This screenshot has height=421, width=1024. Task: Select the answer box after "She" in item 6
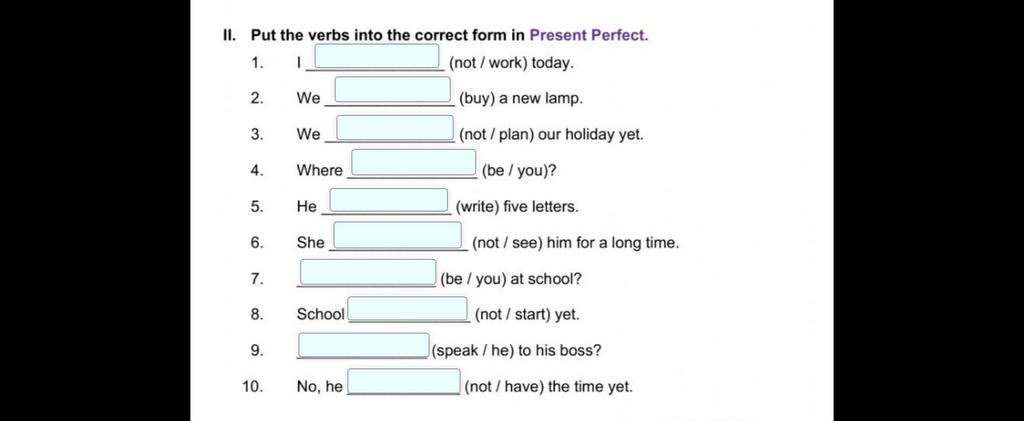pos(398,236)
